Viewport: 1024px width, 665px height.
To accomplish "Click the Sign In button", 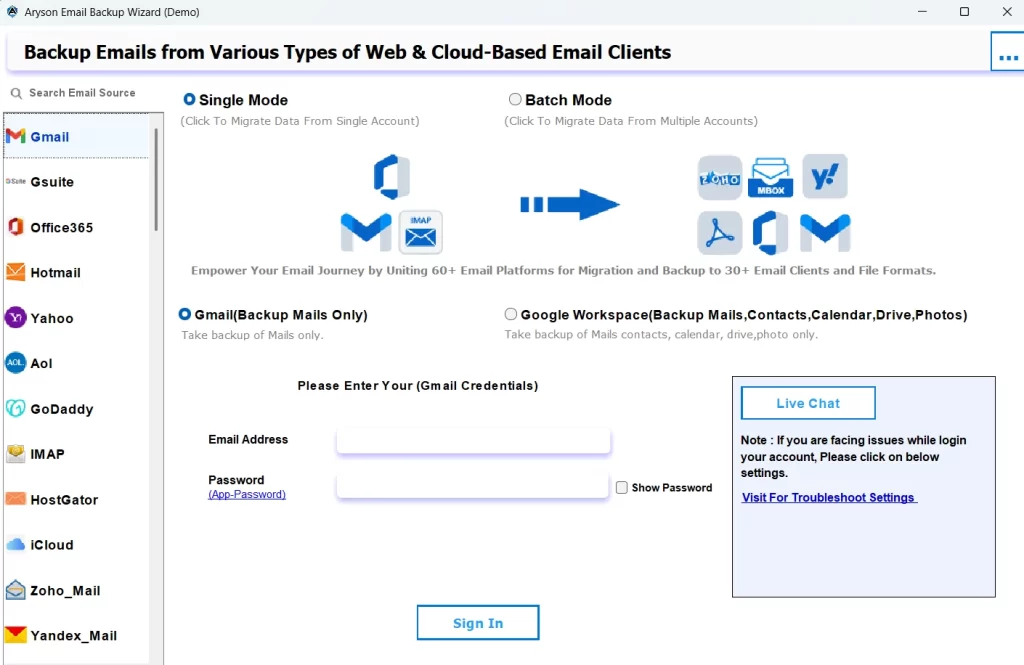I will [477, 622].
